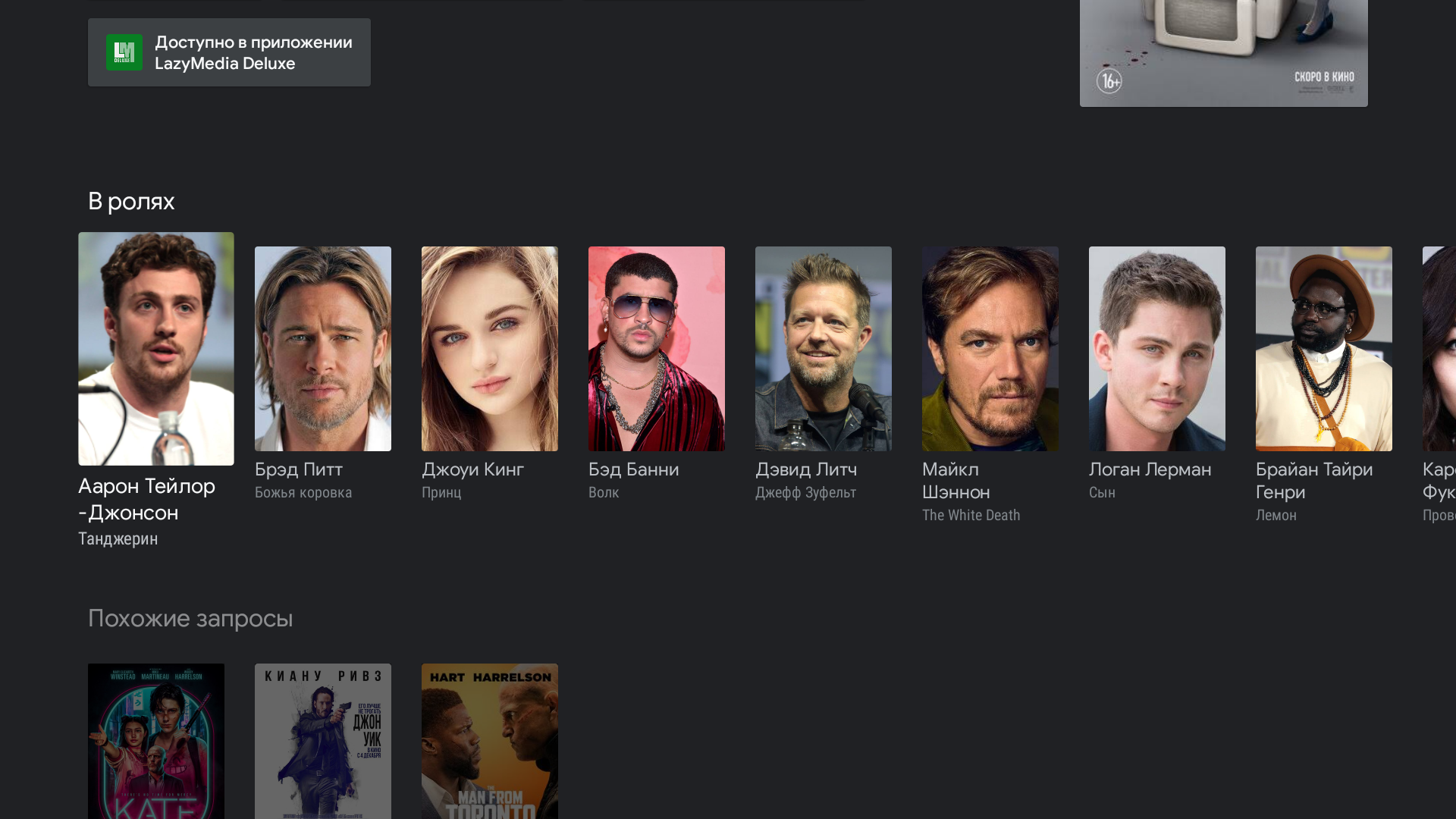Click the name Джоуи Кинг
Screen dimensions: 1456x819
472,469
